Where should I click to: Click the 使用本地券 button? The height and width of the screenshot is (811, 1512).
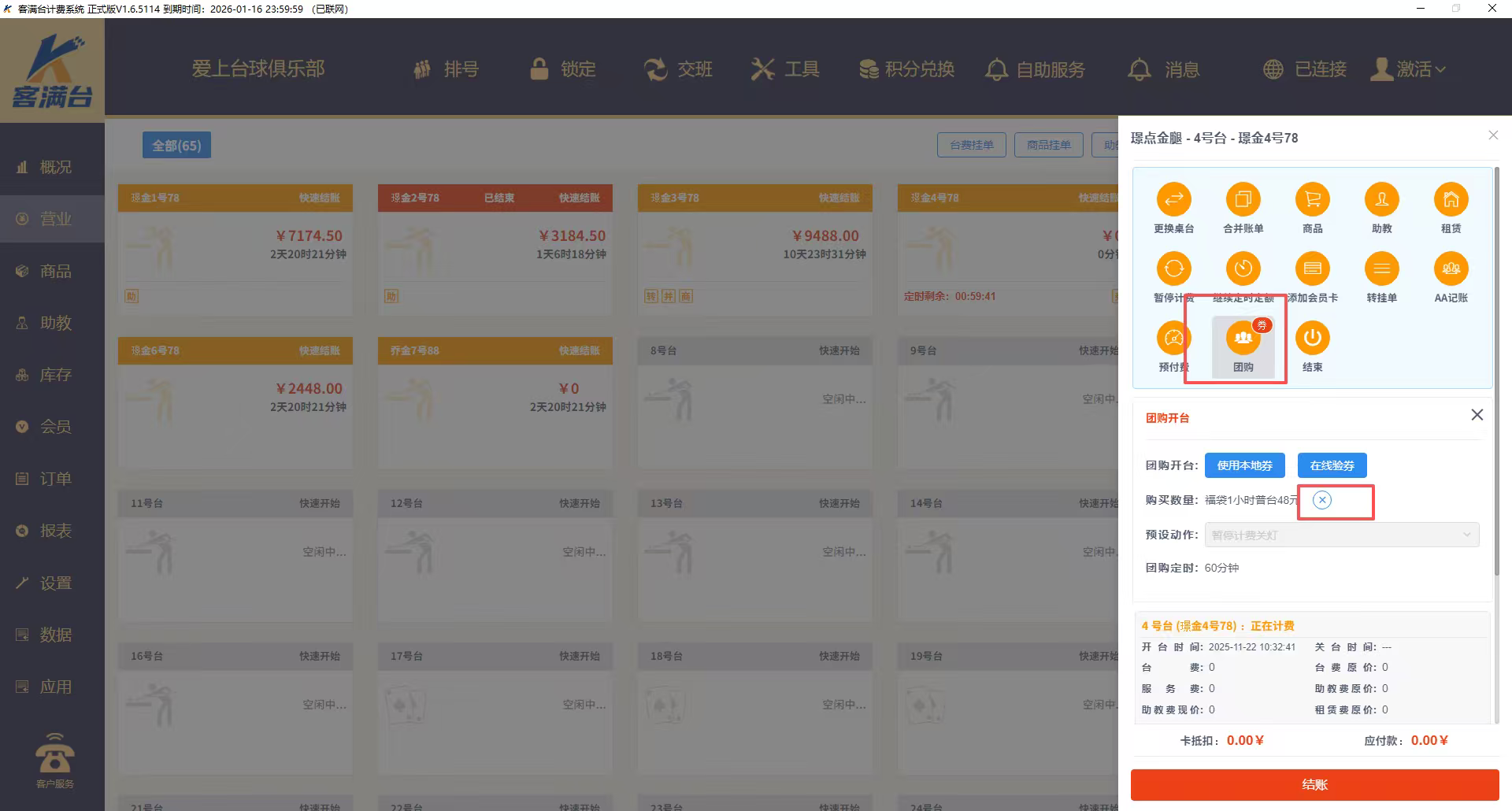pos(1244,465)
